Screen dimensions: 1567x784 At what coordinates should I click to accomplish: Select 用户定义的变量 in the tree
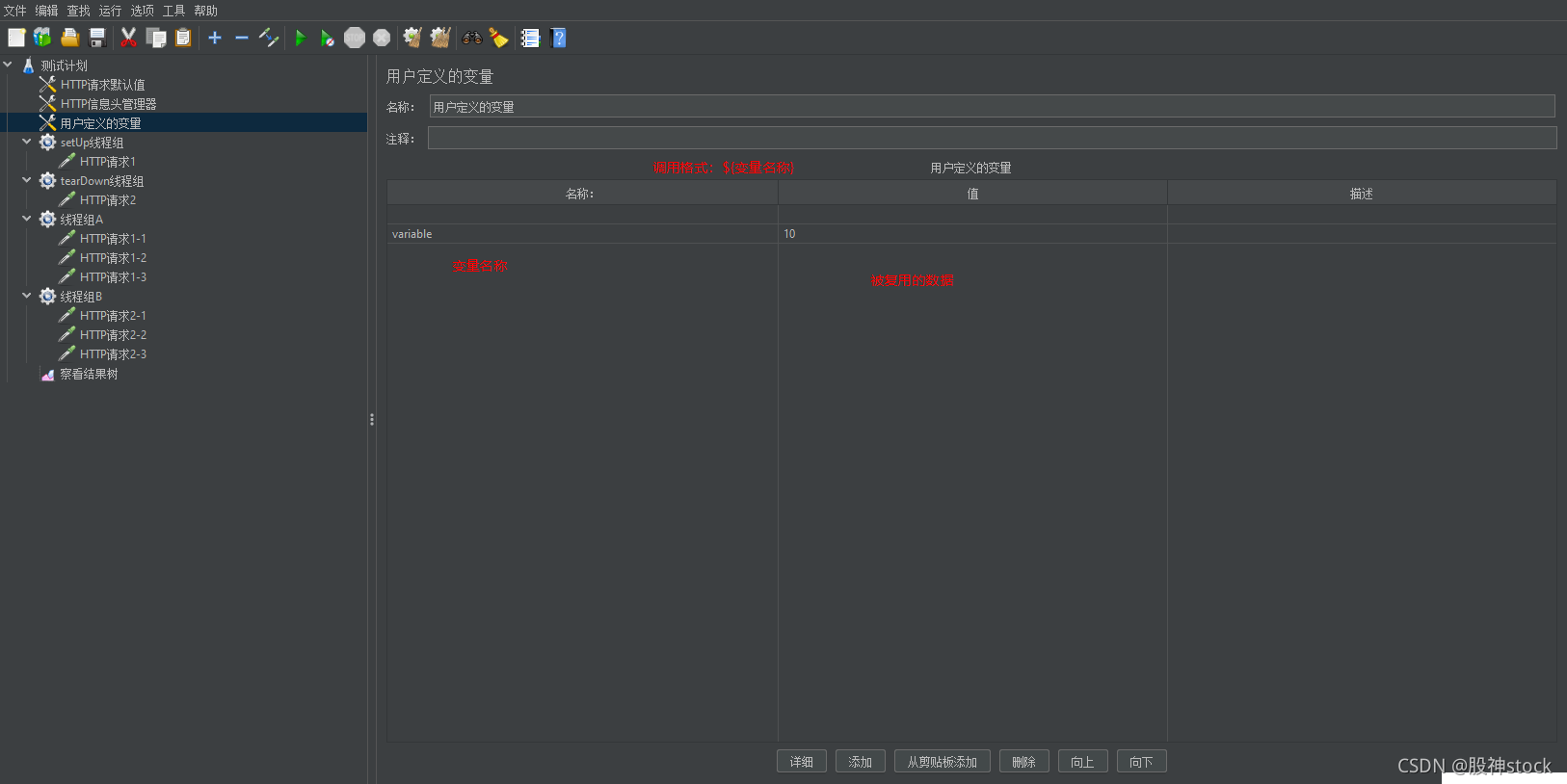point(100,123)
